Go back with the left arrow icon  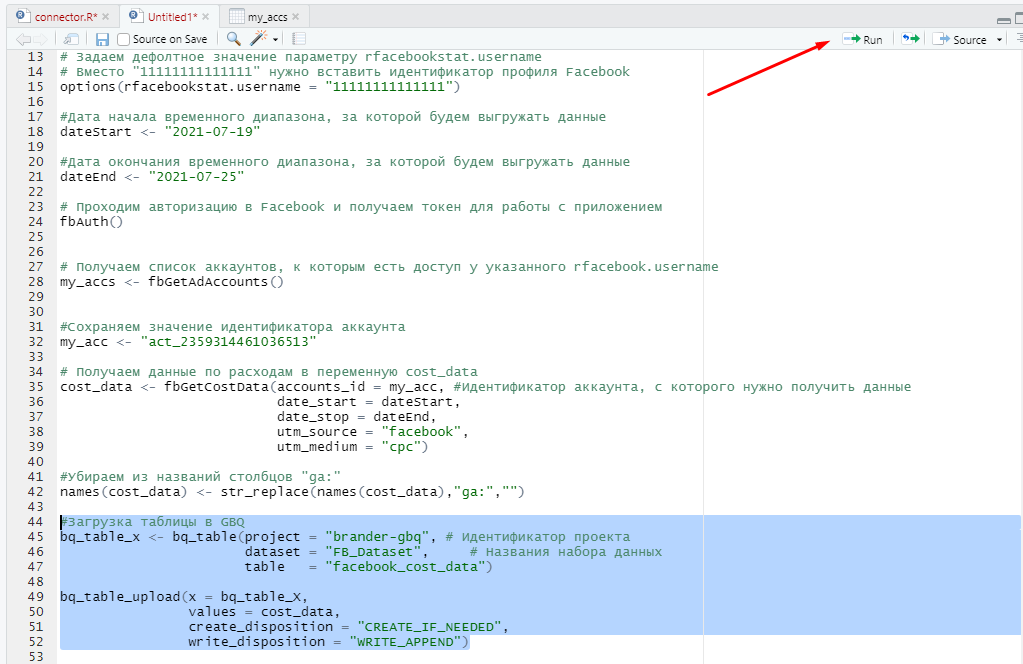21,39
